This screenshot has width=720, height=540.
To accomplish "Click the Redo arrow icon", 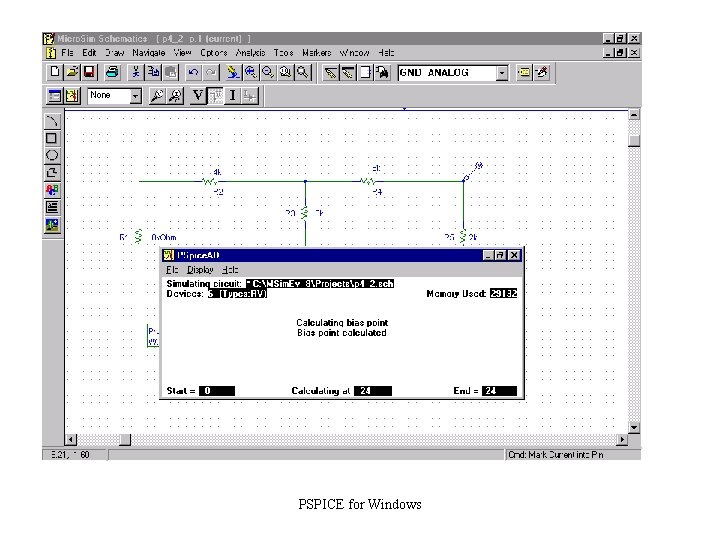I will click(x=211, y=72).
